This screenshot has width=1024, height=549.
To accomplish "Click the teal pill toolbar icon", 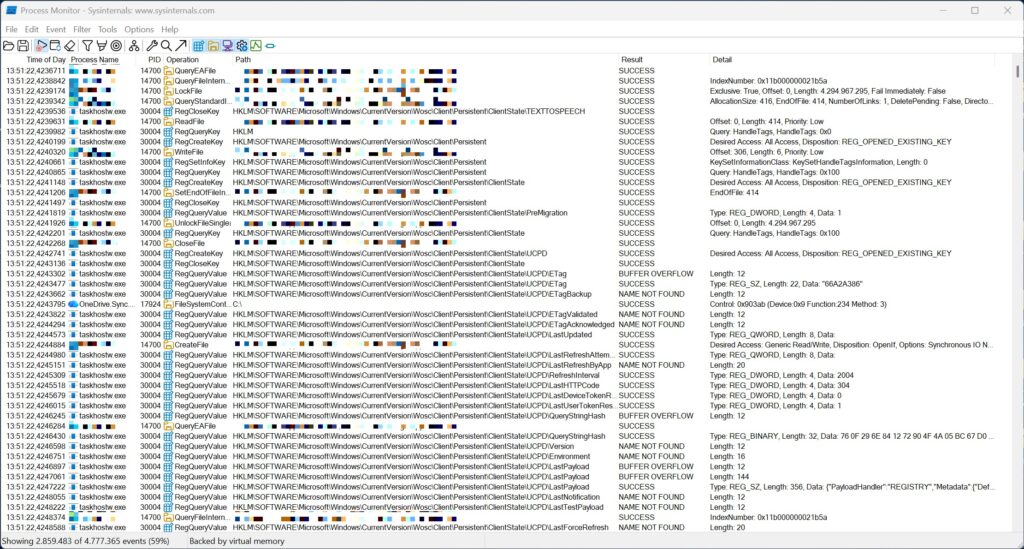I will pyautogui.click(x=270, y=46).
